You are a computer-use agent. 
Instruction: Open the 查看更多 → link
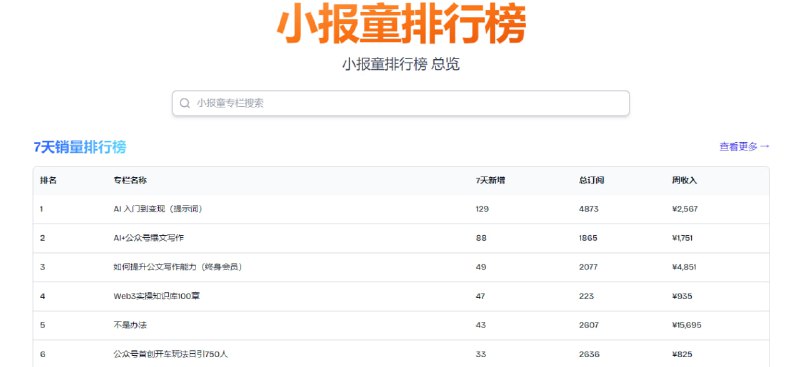(x=744, y=147)
